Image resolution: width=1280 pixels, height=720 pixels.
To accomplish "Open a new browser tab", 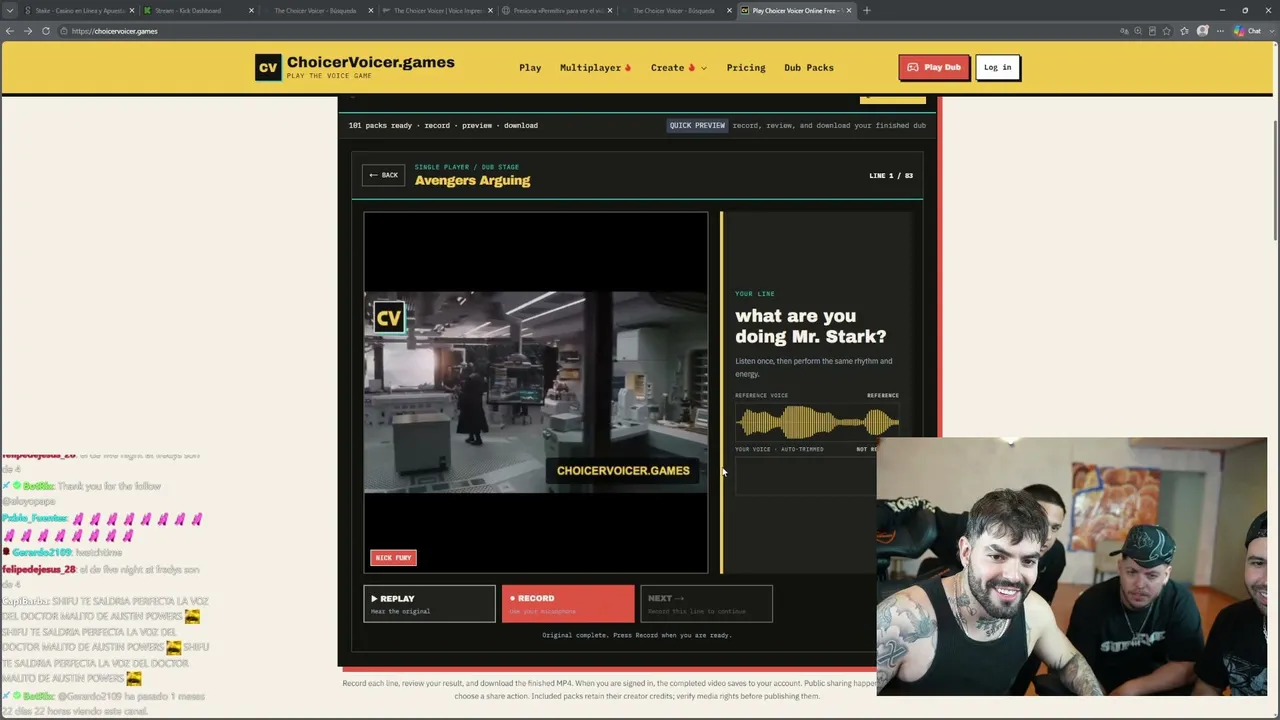I will point(867,11).
